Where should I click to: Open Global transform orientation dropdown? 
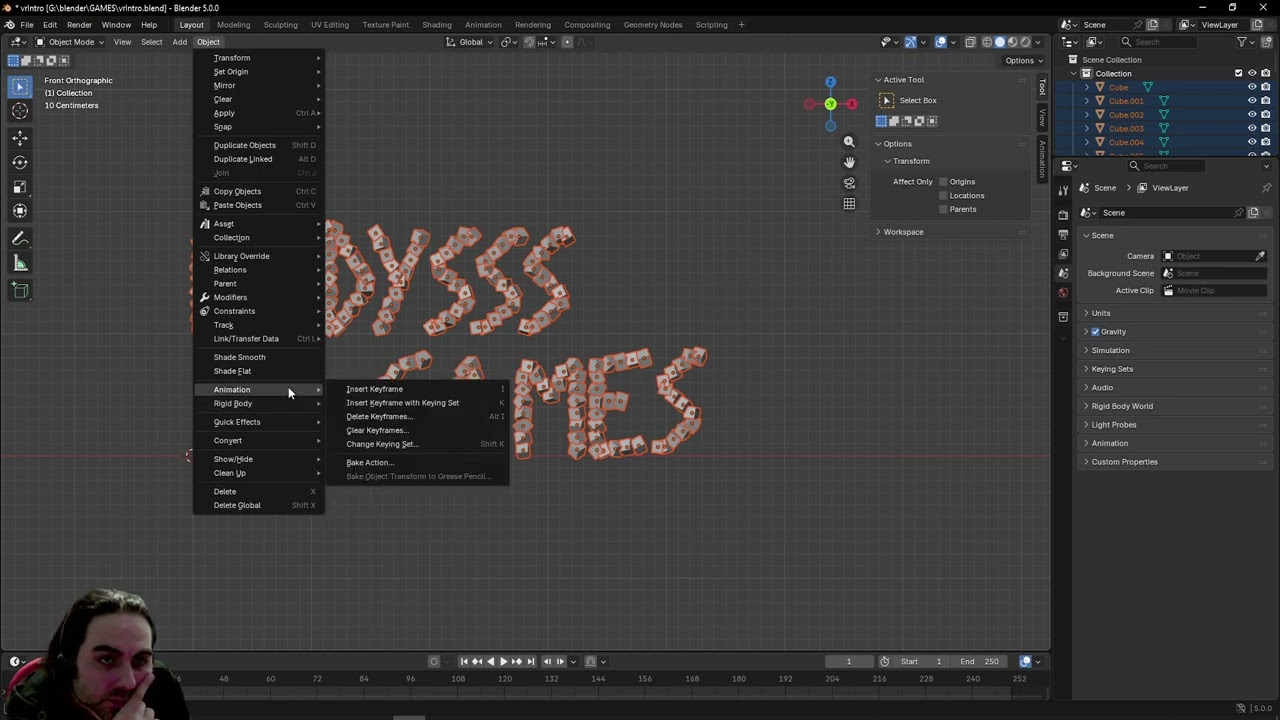point(470,42)
